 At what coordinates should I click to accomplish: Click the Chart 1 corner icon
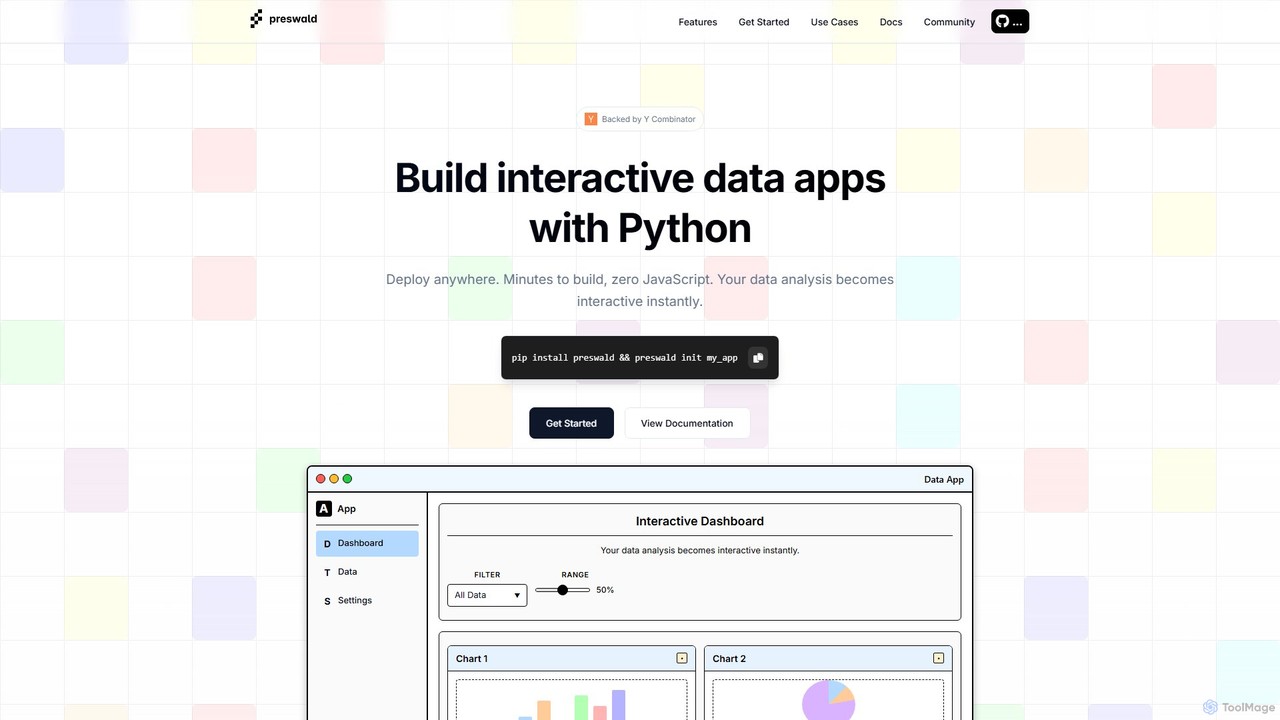(x=682, y=658)
